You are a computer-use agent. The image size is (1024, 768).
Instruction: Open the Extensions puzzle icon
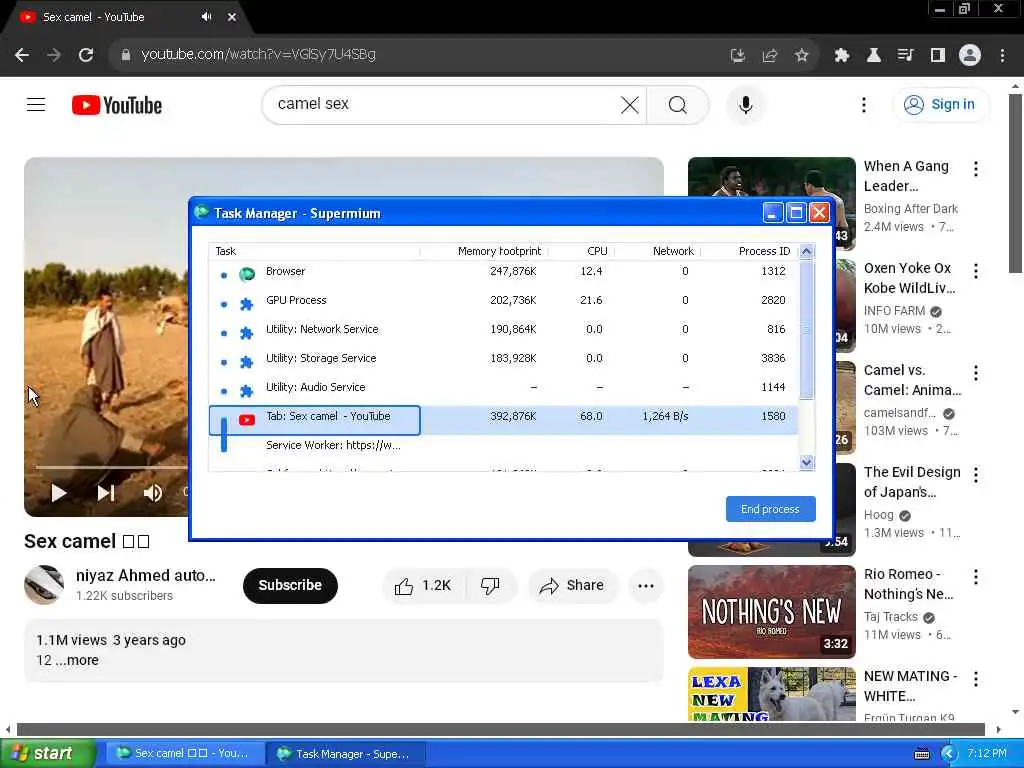point(842,55)
